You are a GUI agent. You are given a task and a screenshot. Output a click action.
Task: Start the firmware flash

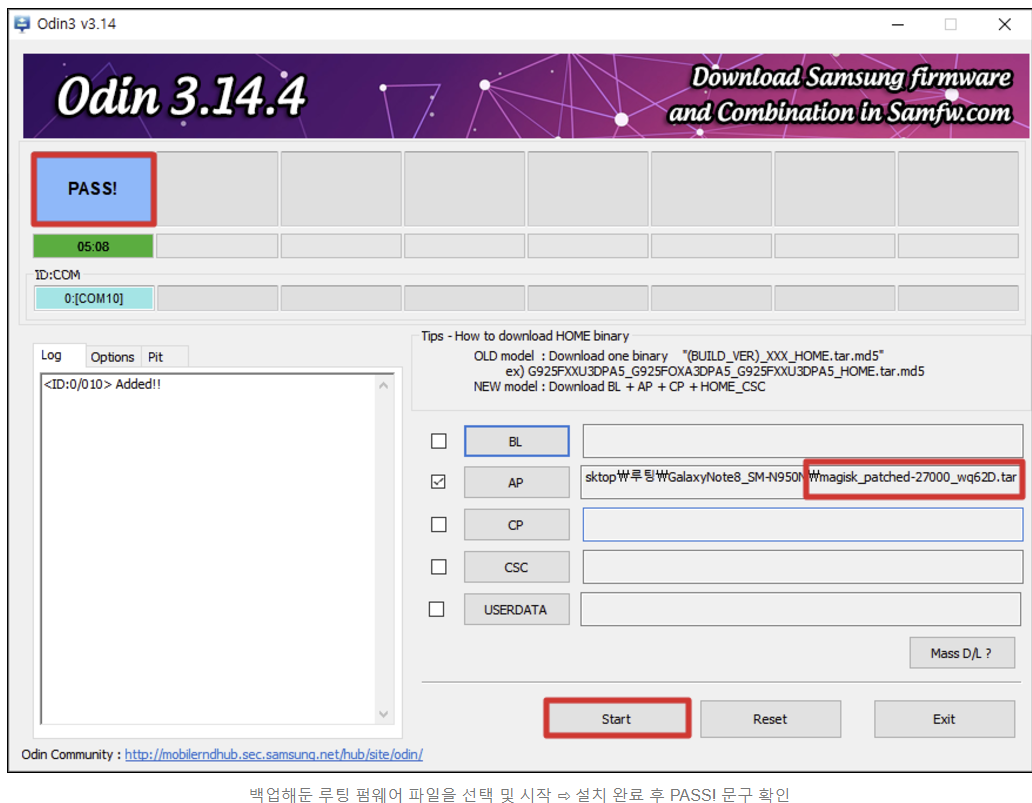[x=617, y=719]
